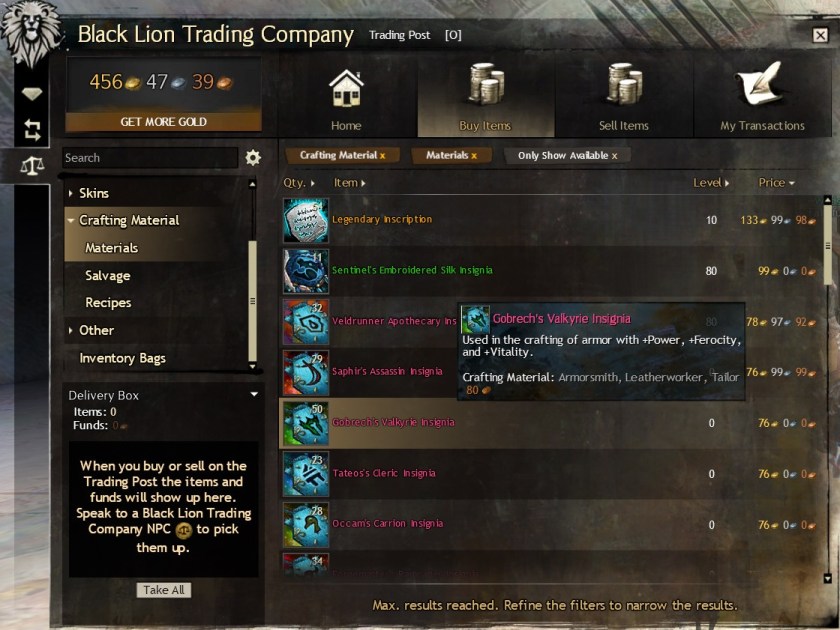Open the search settings gear icon

point(253,158)
